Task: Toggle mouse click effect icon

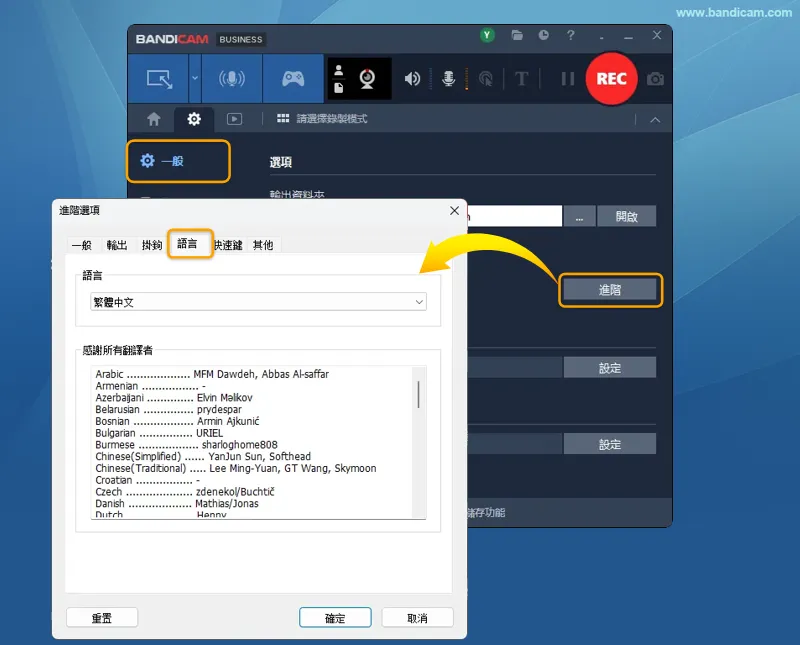Action: (x=486, y=79)
